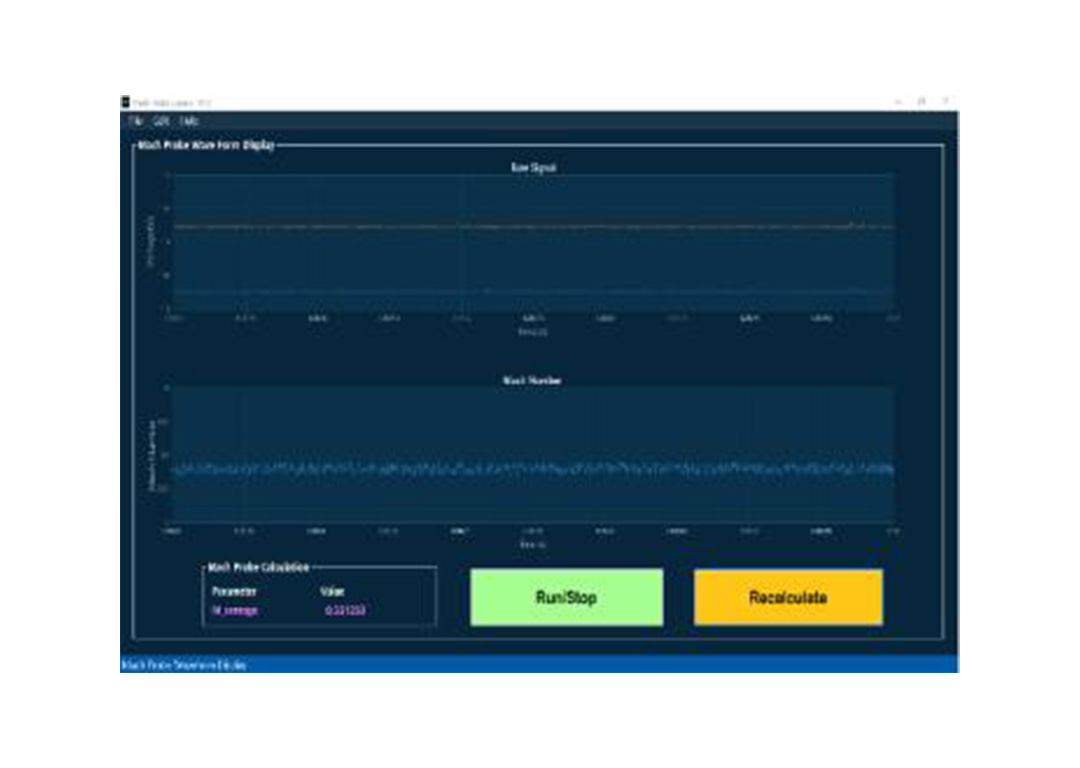Minimize the application window
The width and height of the screenshot is (1080, 768).
[x=898, y=102]
